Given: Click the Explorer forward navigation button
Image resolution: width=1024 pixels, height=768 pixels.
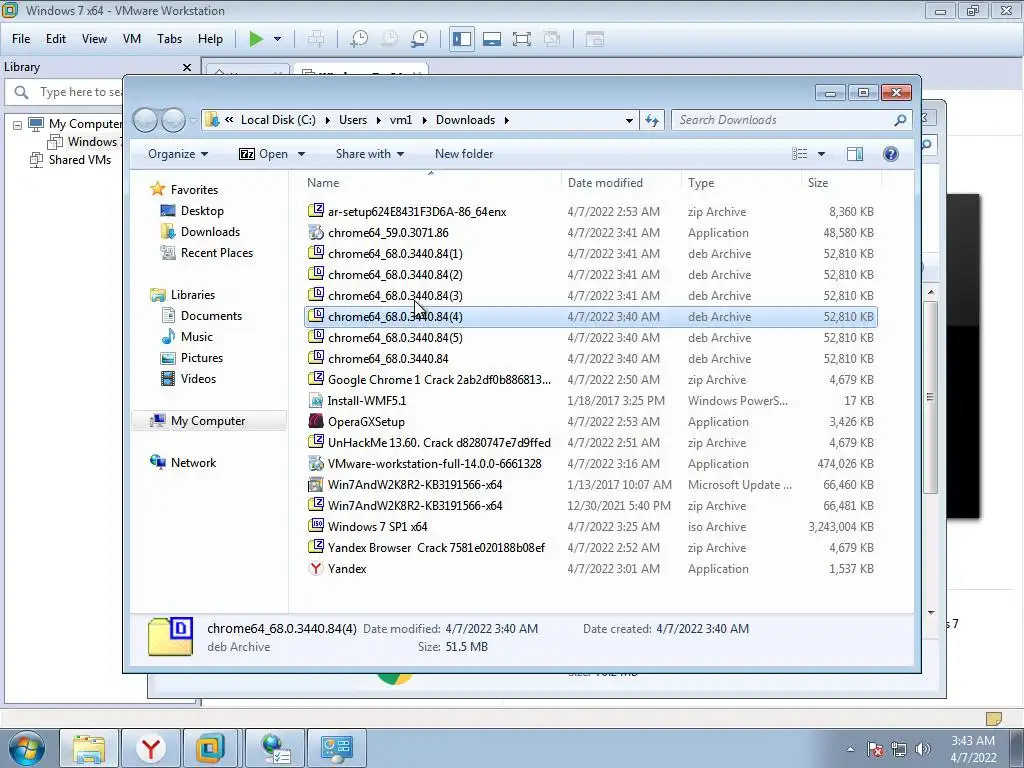Looking at the screenshot, I should coord(173,120).
